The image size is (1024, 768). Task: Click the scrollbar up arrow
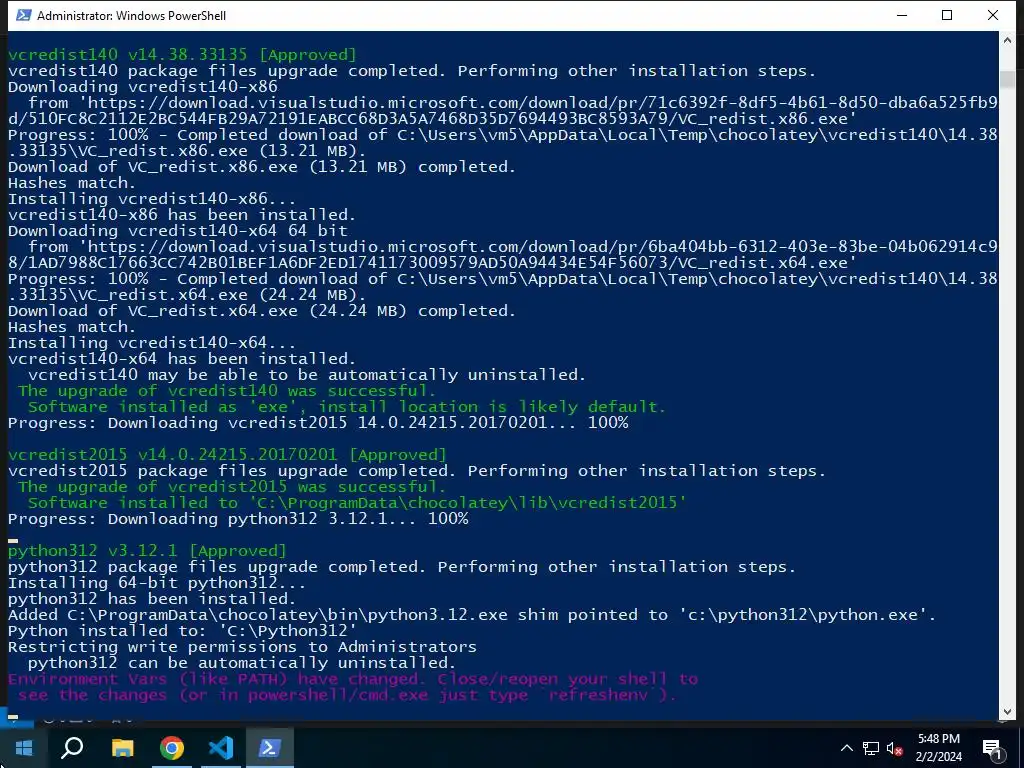coord(1006,40)
